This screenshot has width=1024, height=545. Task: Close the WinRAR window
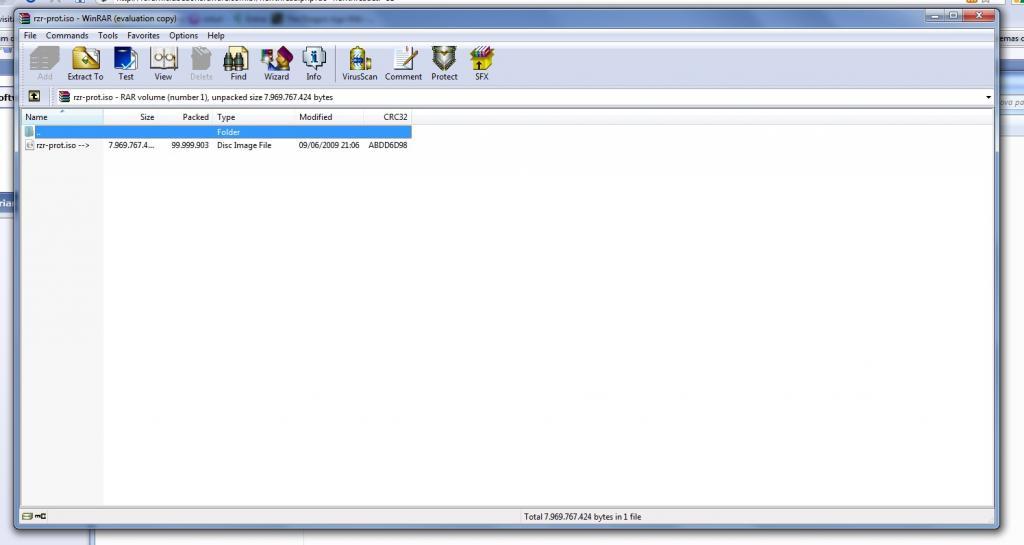[978, 15]
